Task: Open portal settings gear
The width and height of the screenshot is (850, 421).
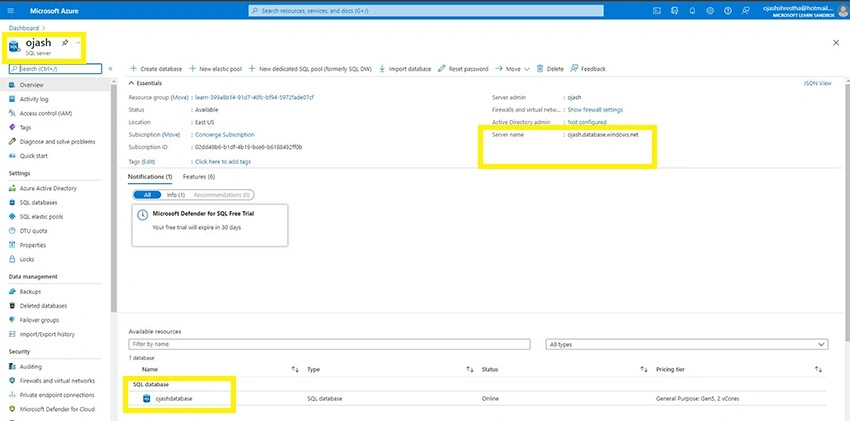Action: (x=710, y=10)
